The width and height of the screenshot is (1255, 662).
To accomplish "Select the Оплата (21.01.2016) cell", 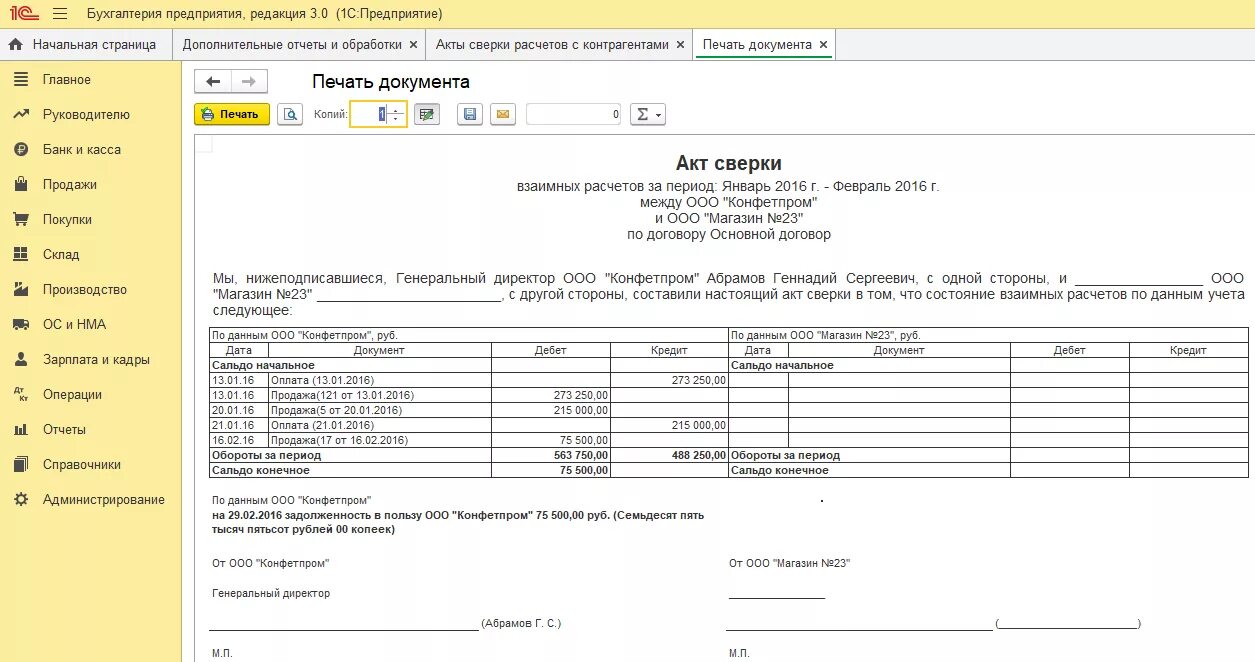I will click(380, 425).
